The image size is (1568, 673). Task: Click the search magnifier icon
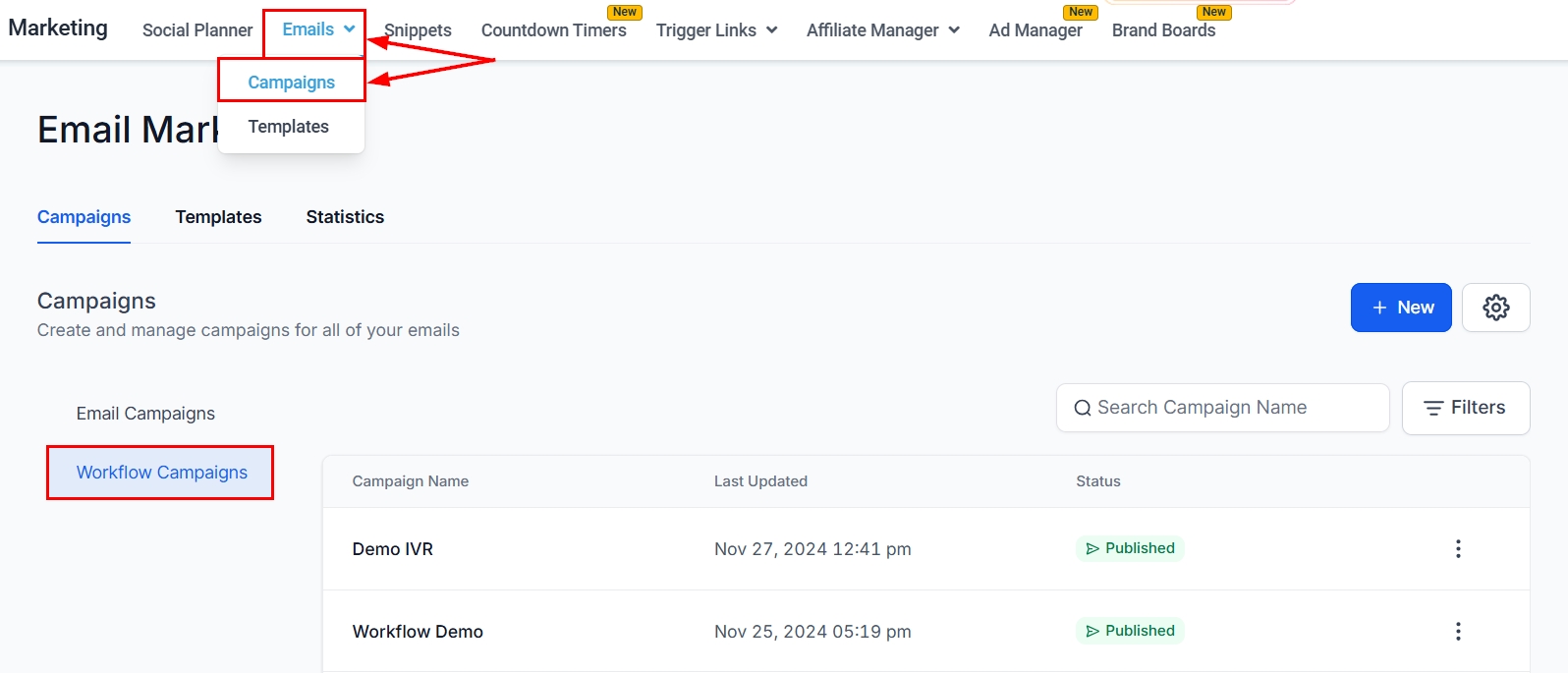[1082, 408]
